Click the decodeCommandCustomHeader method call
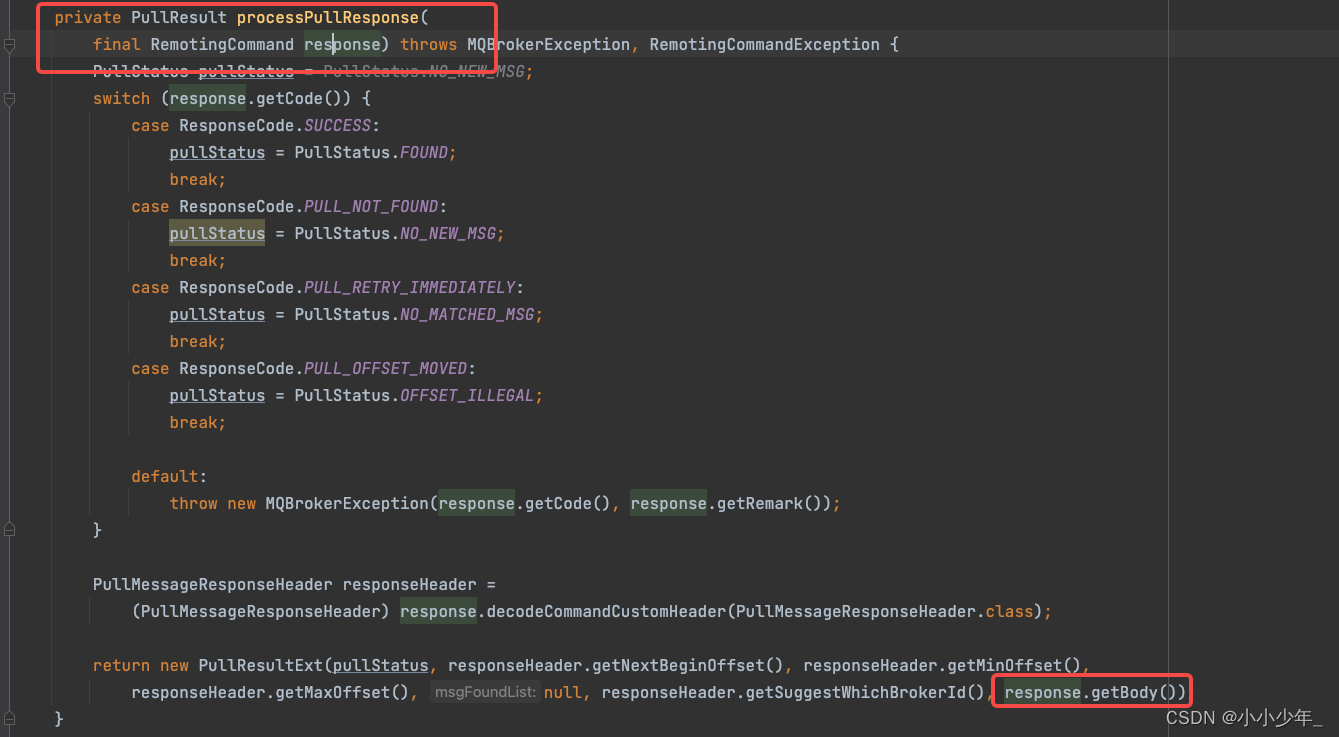Screen dimensions: 1339x737 click(606, 612)
